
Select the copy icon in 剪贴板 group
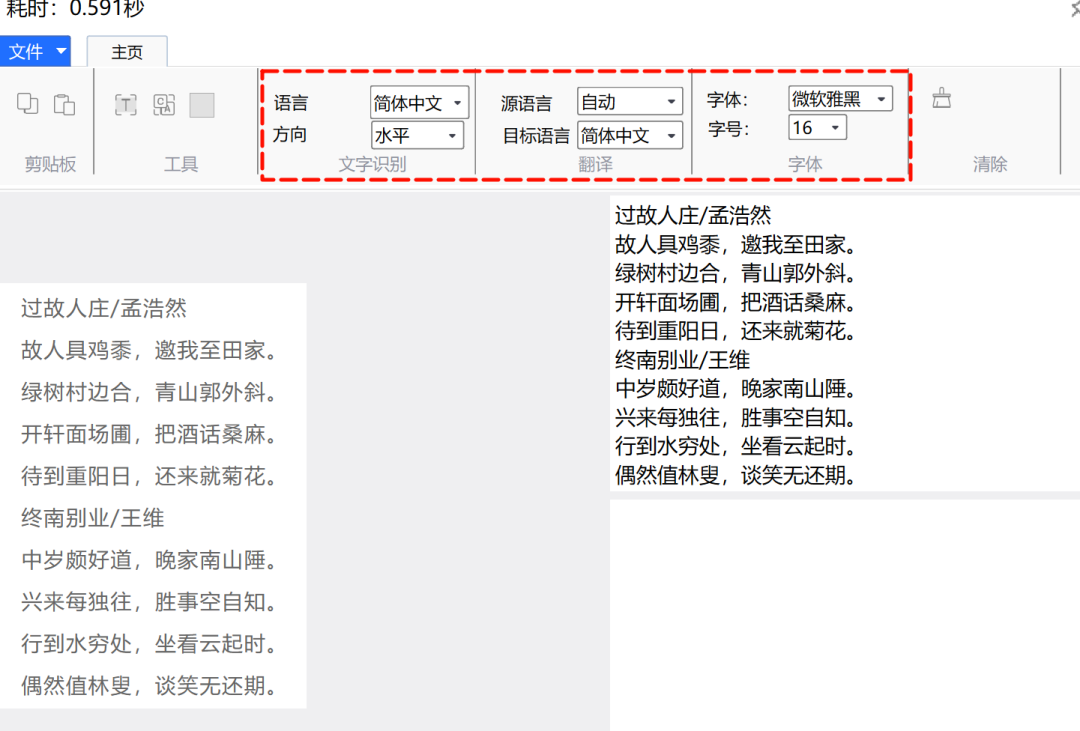(28, 104)
